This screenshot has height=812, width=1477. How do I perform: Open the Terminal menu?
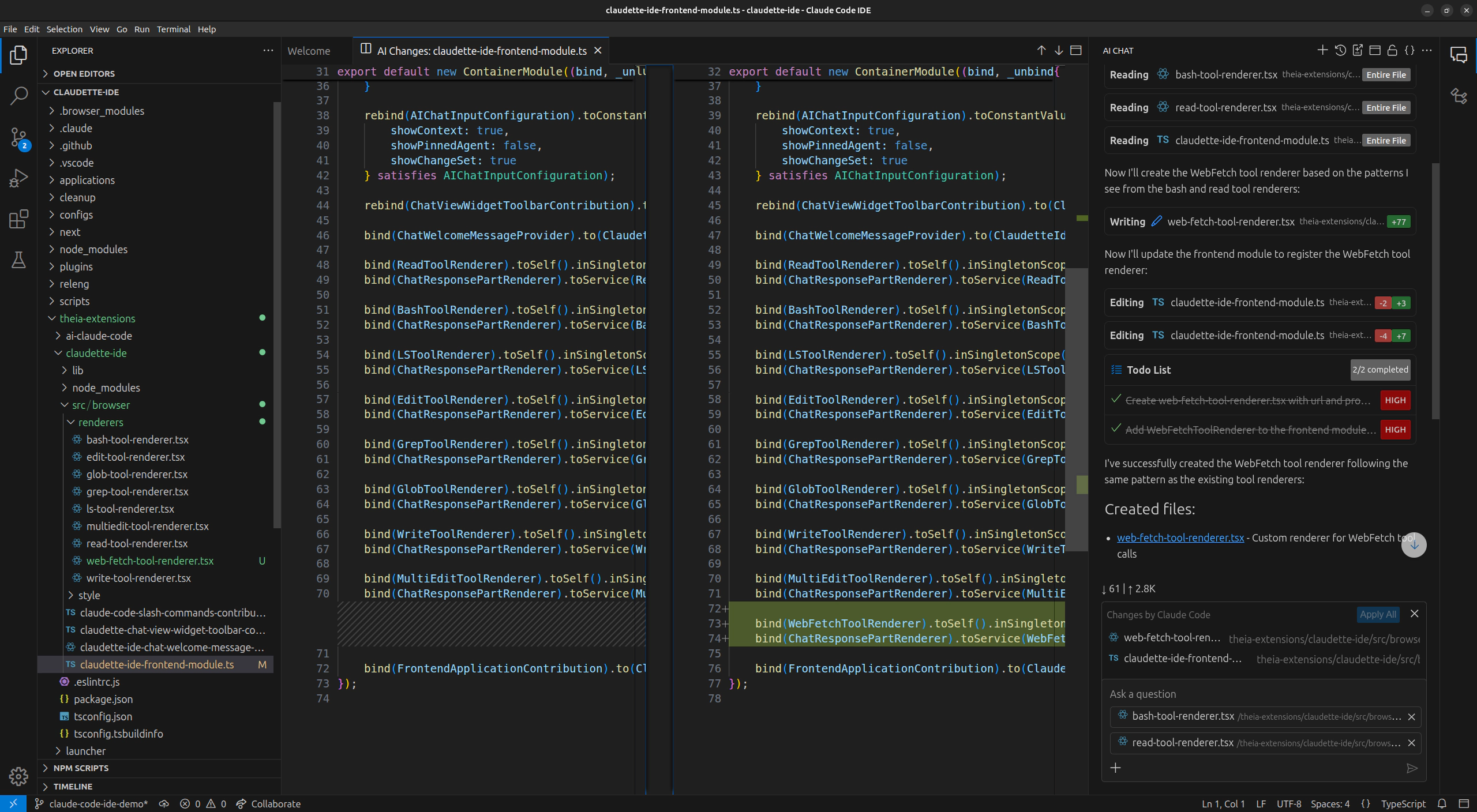click(173, 29)
